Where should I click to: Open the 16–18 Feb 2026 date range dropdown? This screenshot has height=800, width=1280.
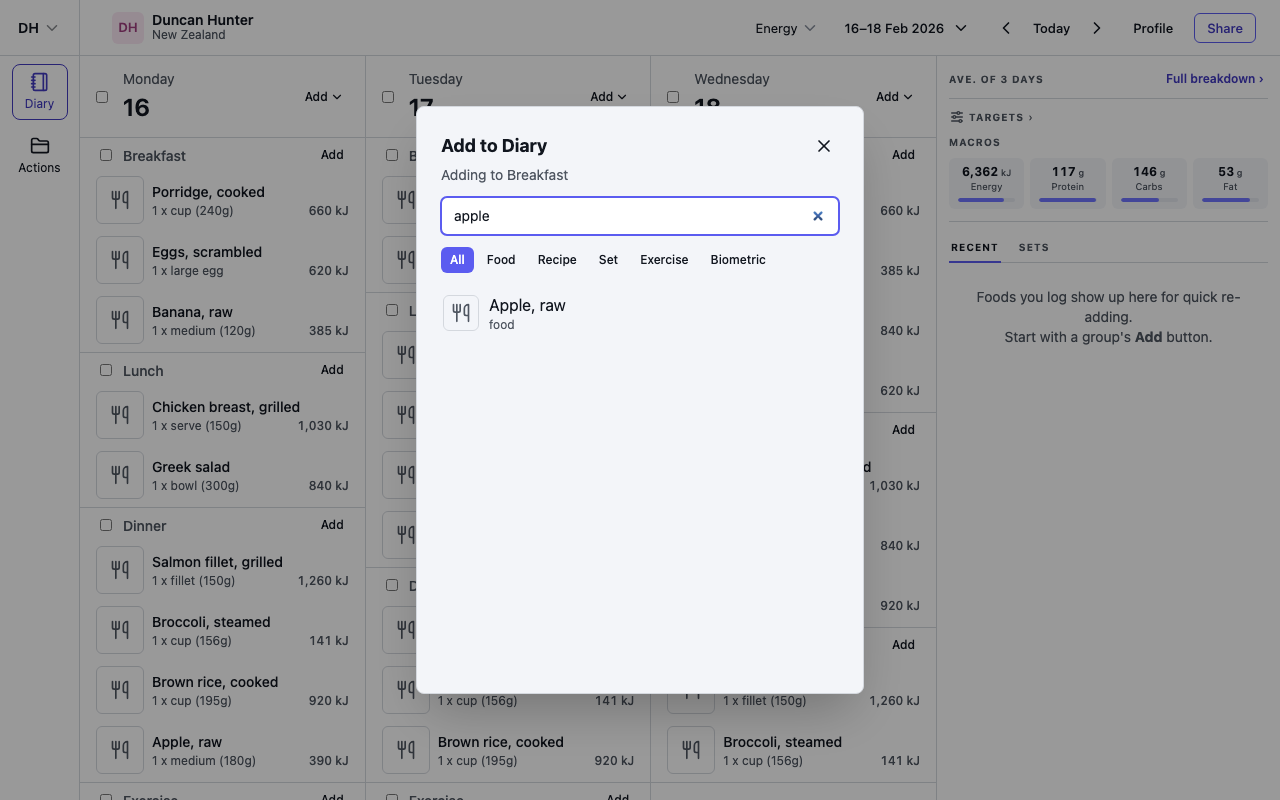906,28
